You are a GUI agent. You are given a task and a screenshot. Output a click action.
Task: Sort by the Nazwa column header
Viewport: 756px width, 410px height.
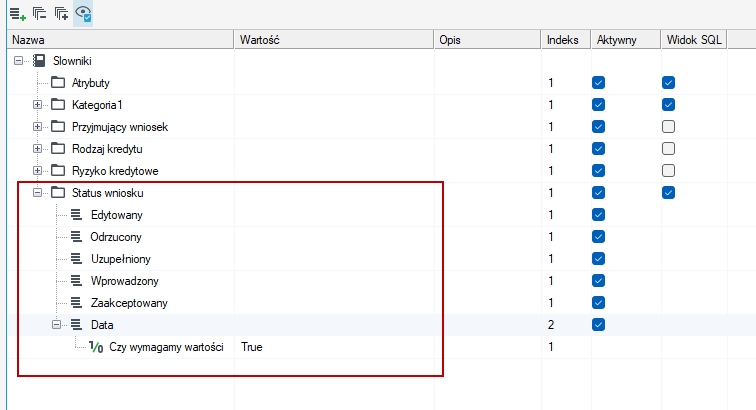point(121,40)
